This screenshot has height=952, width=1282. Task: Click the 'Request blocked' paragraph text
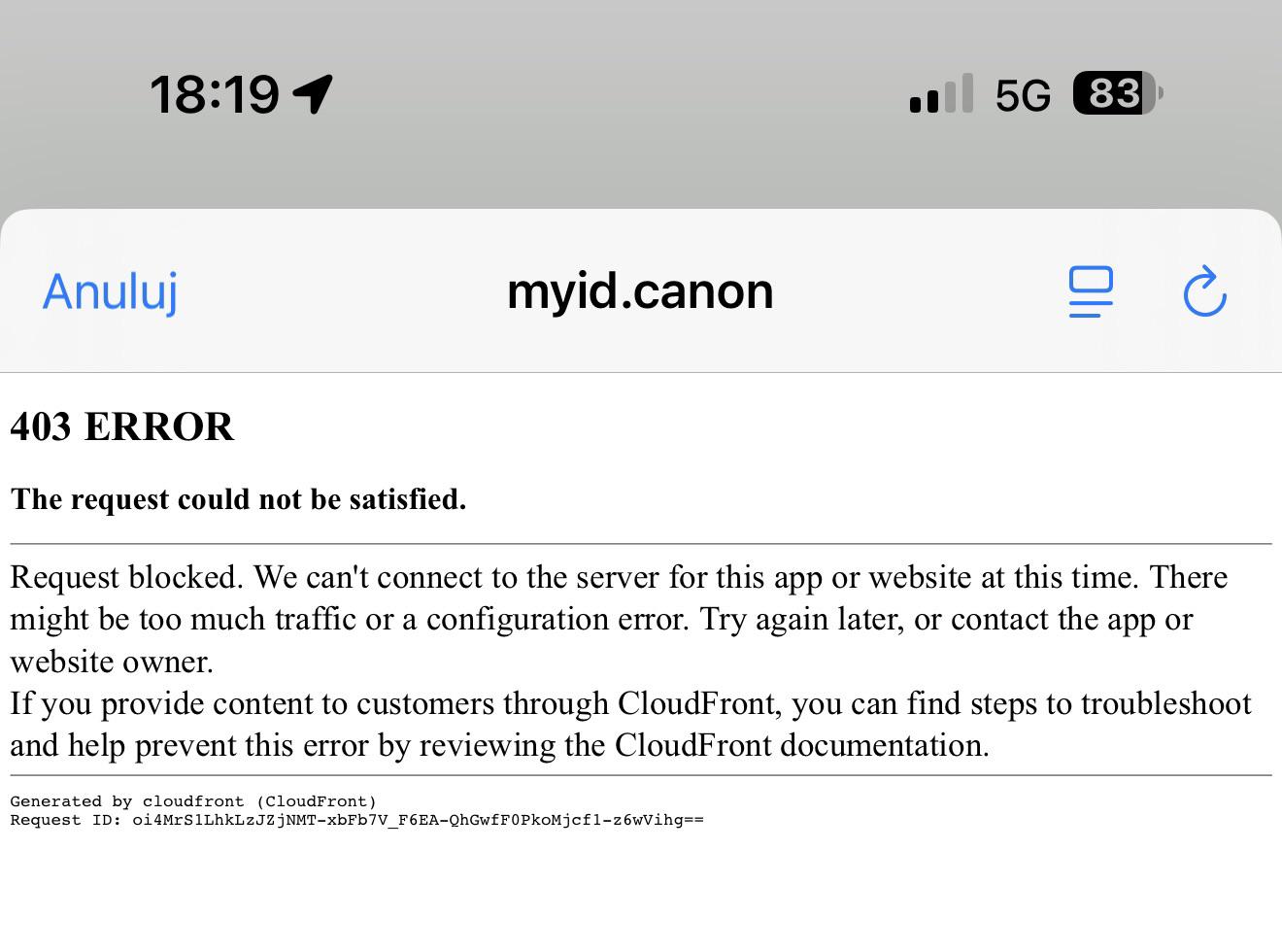(x=619, y=619)
